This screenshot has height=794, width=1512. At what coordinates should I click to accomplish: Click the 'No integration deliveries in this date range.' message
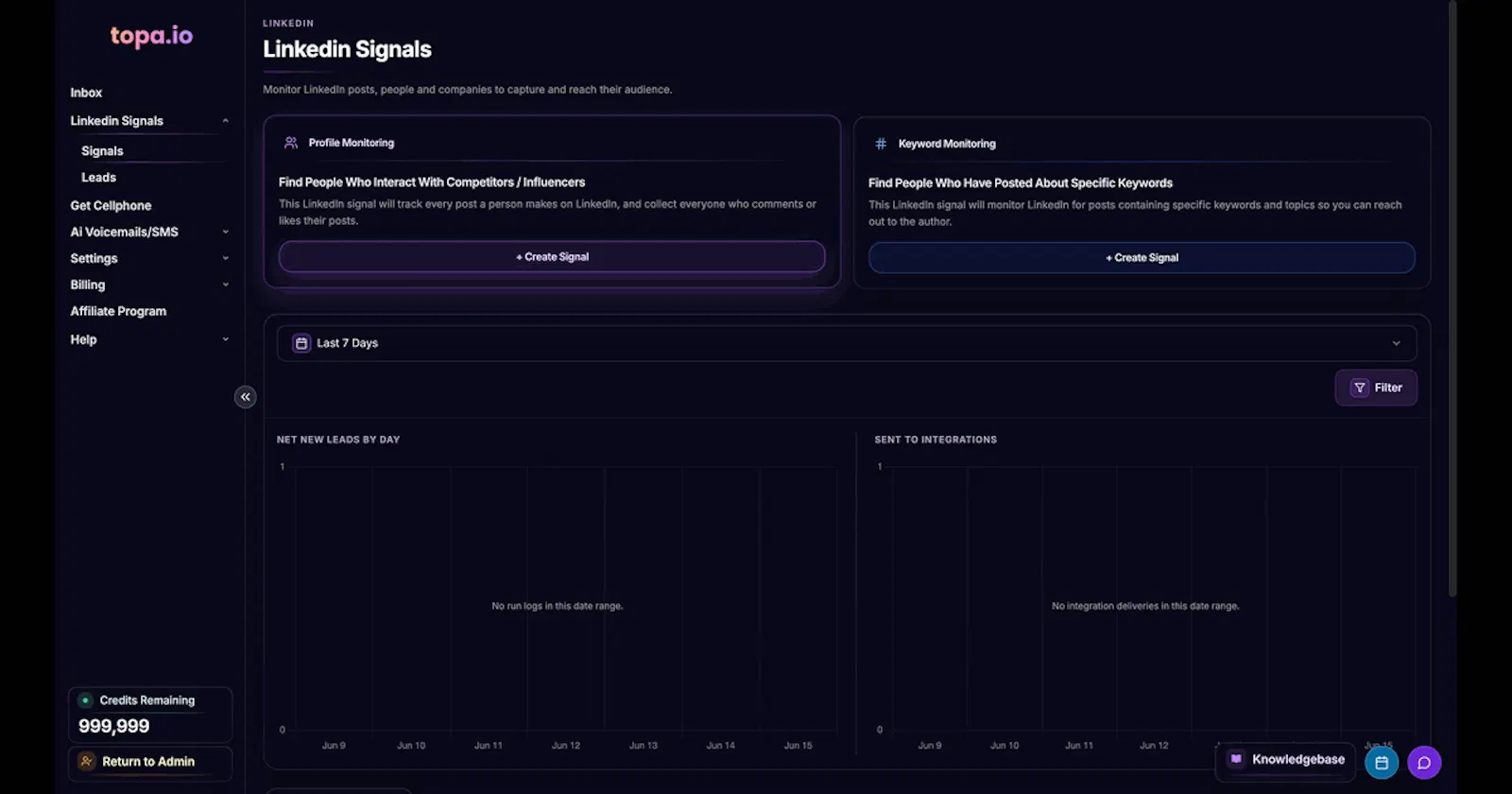tap(1145, 606)
